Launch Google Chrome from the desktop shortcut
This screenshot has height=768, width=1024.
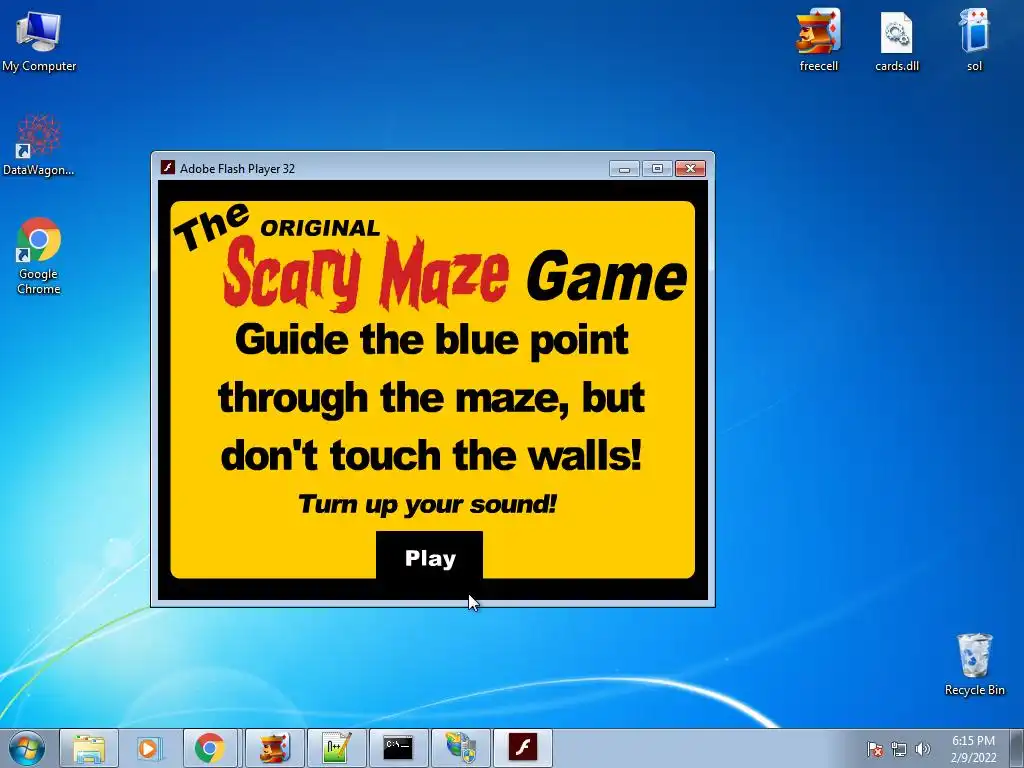click(39, 256)
